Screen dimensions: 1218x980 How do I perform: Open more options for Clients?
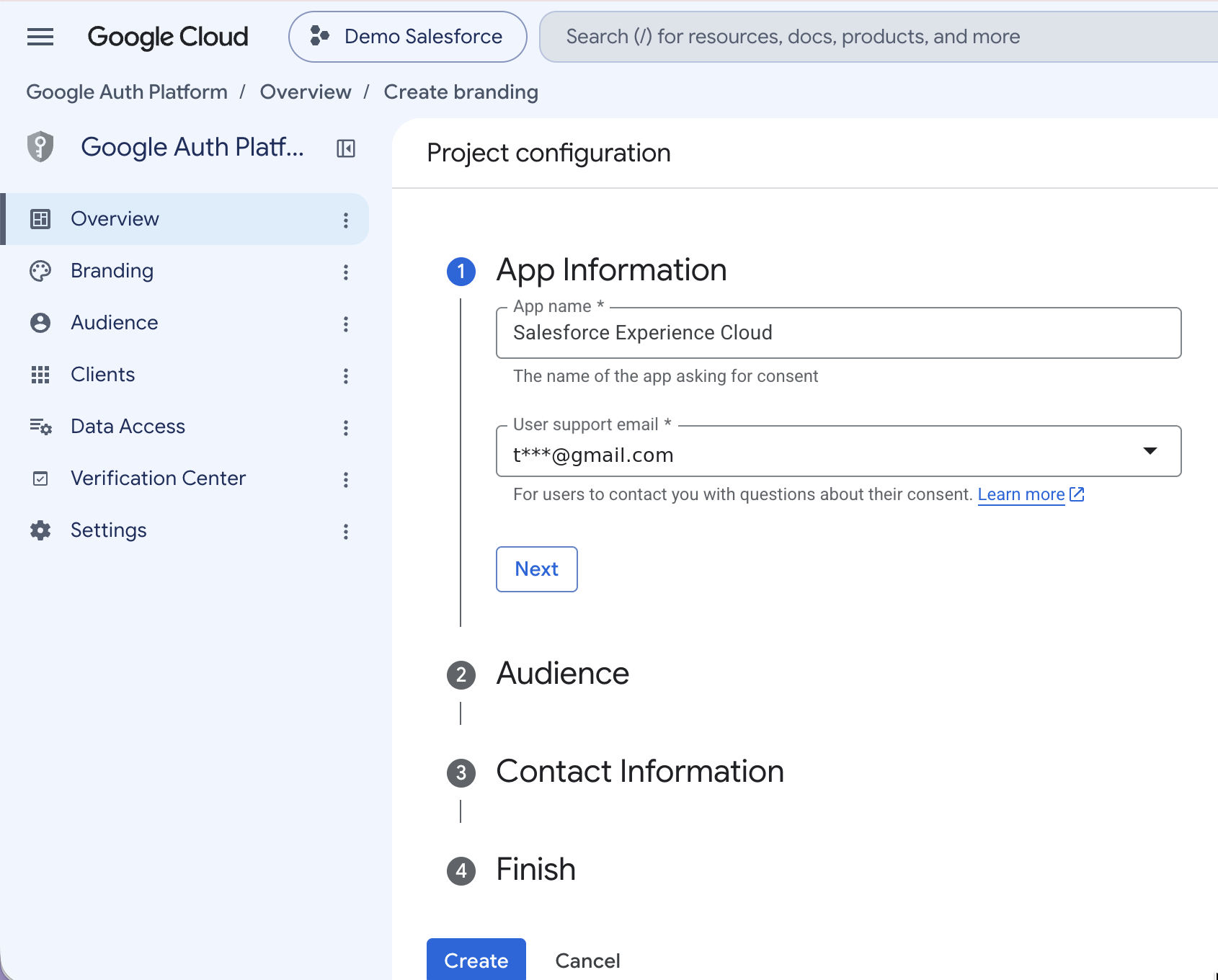coord(346,376)
